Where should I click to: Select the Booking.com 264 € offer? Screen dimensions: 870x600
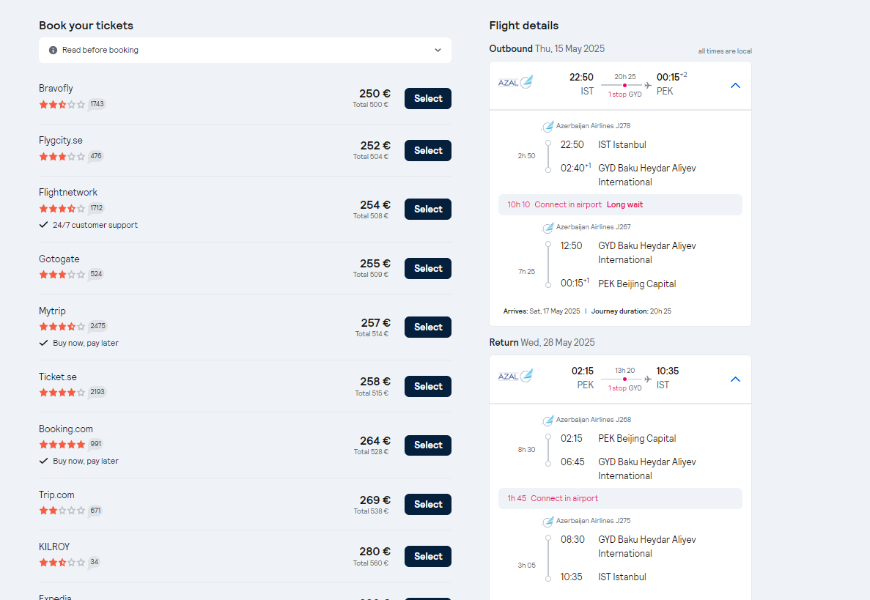click(x=428, y=445)
